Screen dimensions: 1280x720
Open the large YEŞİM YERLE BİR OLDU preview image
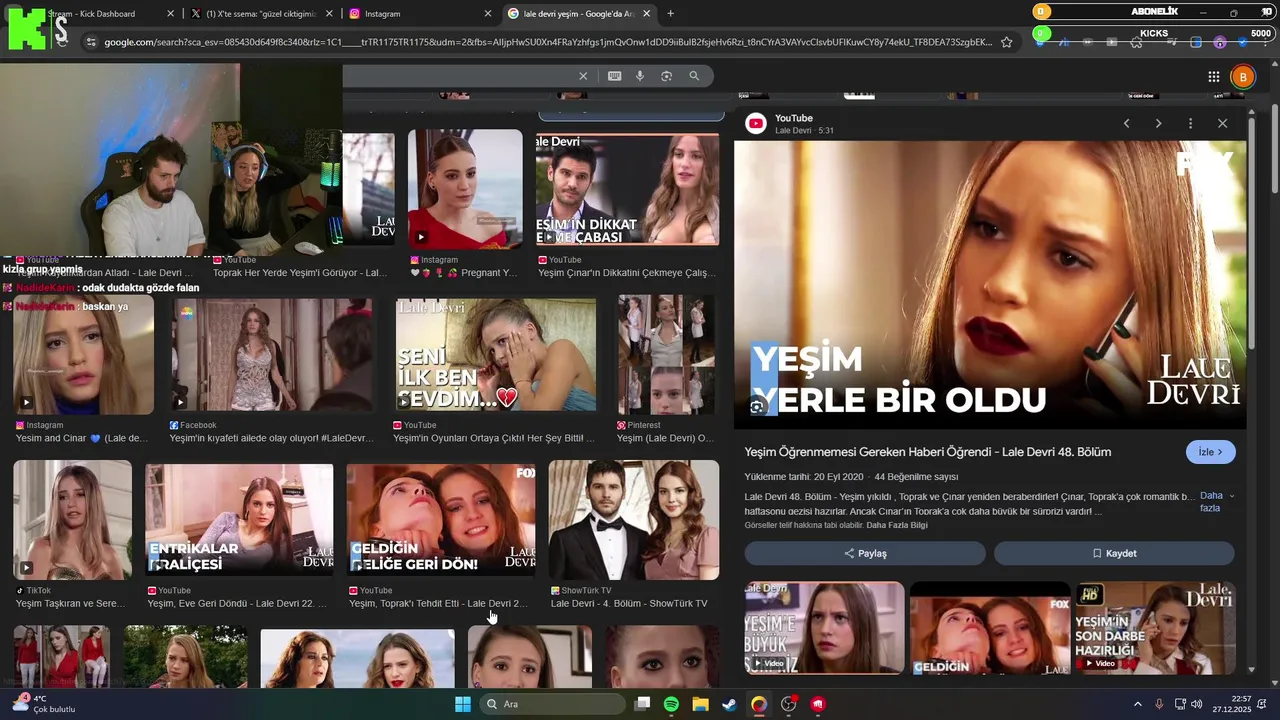tap(990, 285)
